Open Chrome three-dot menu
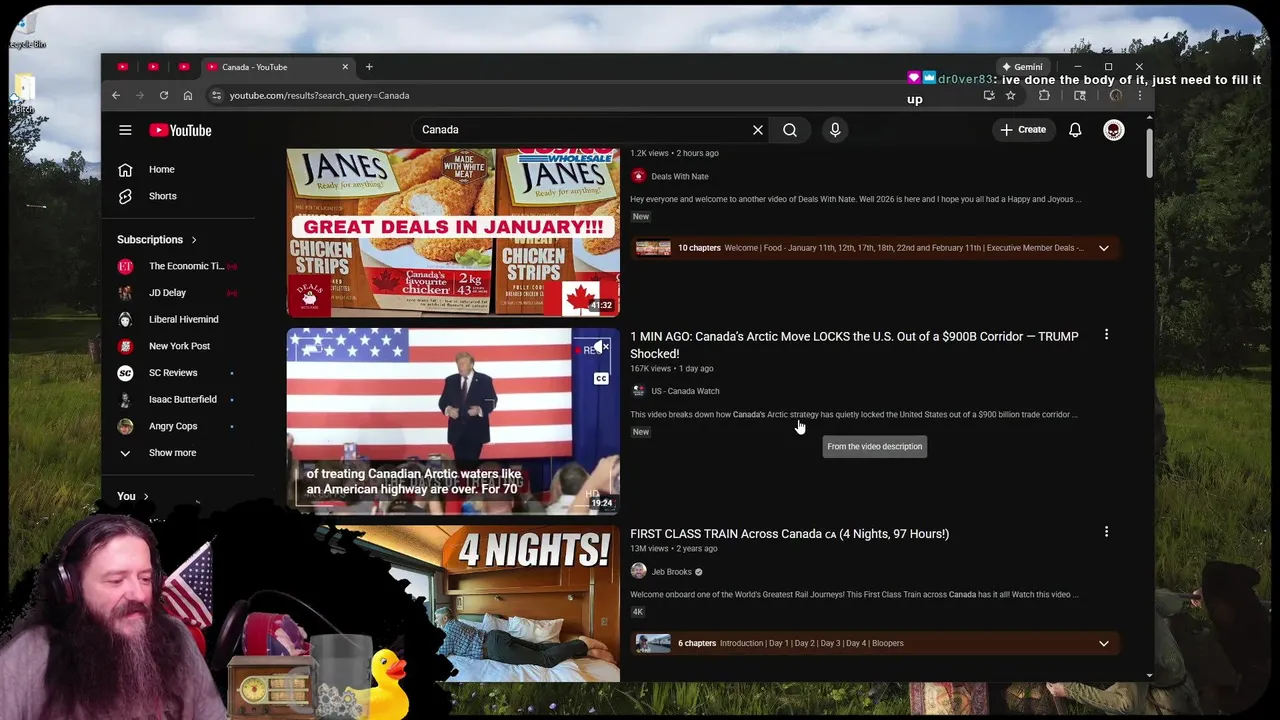This screenshot has height=720, width=1280. point(1140,95)
